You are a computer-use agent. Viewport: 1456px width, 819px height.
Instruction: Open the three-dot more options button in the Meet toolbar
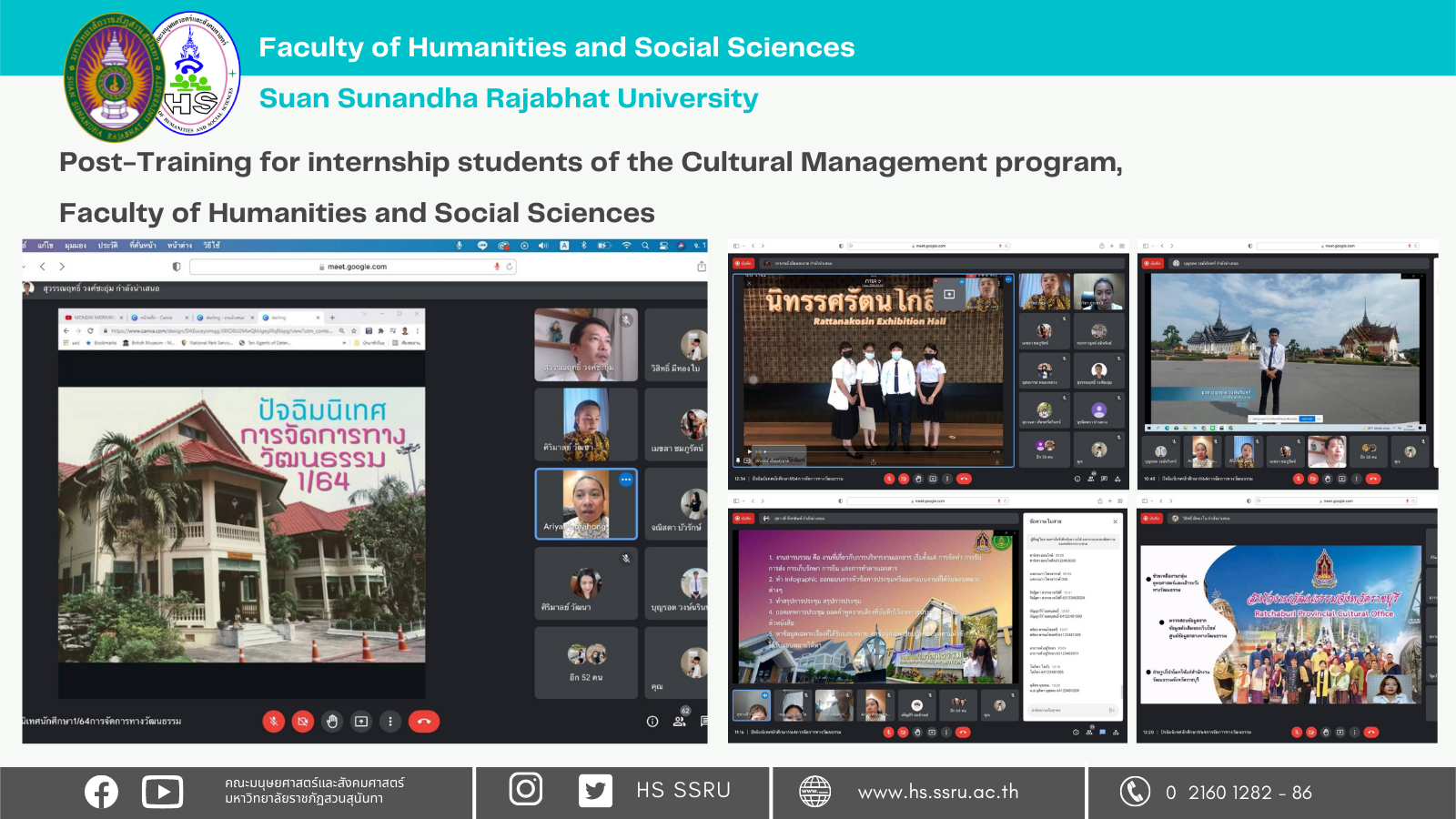390,722
